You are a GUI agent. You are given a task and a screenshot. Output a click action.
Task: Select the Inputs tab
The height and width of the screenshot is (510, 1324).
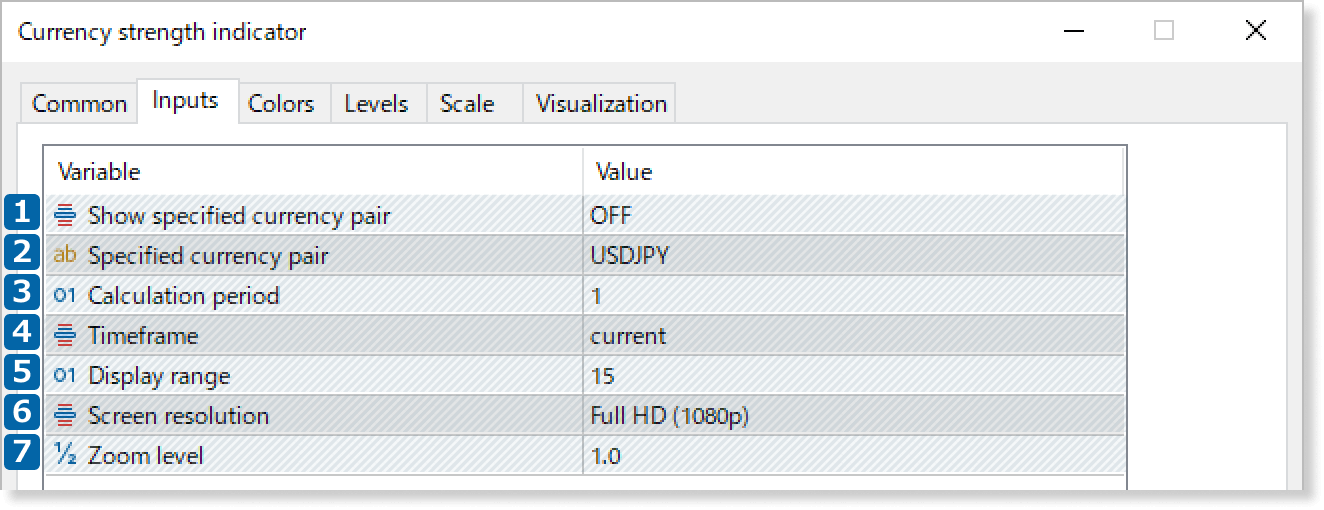[x=186, y=100]
